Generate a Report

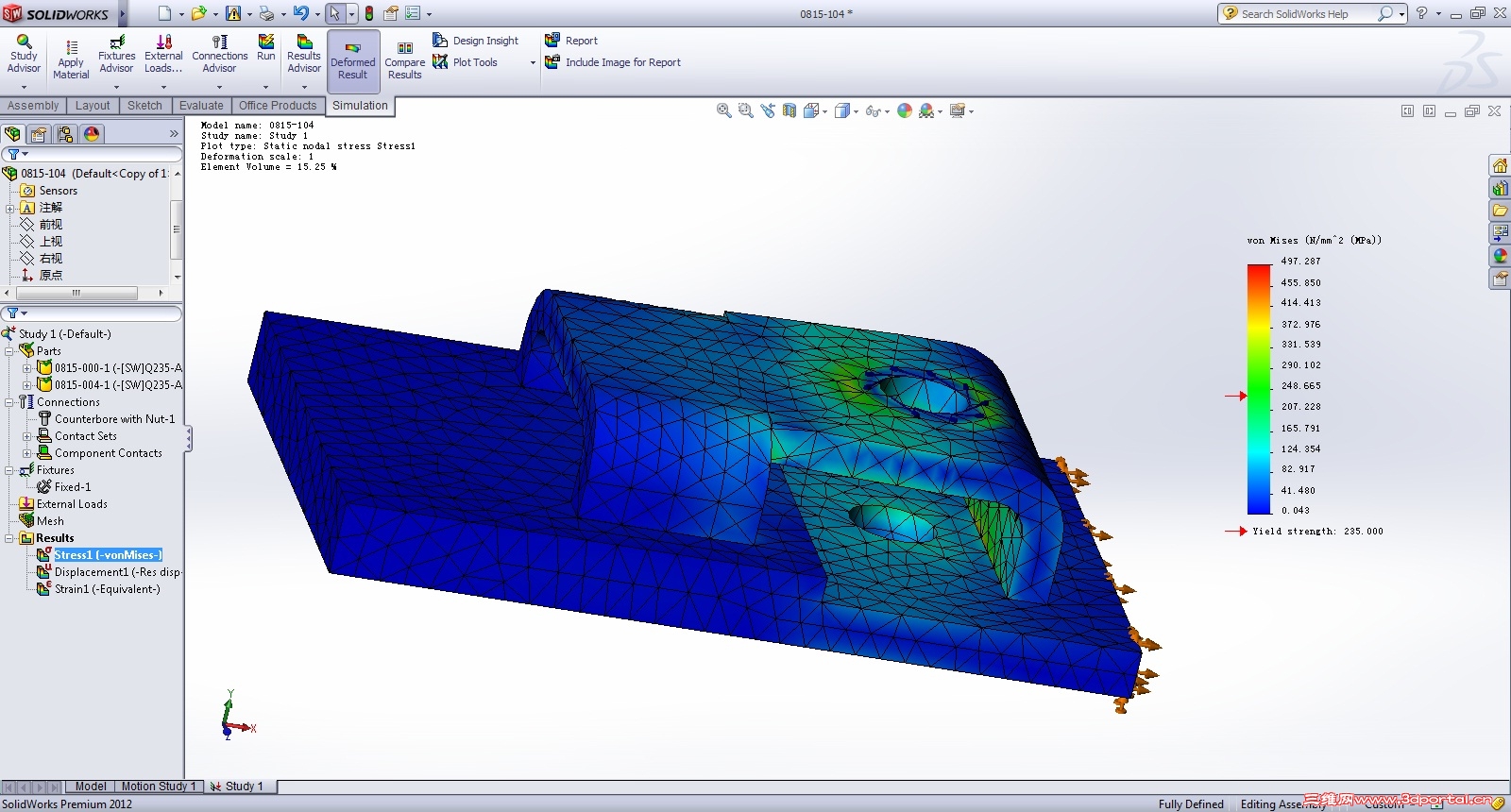(571, 41)
